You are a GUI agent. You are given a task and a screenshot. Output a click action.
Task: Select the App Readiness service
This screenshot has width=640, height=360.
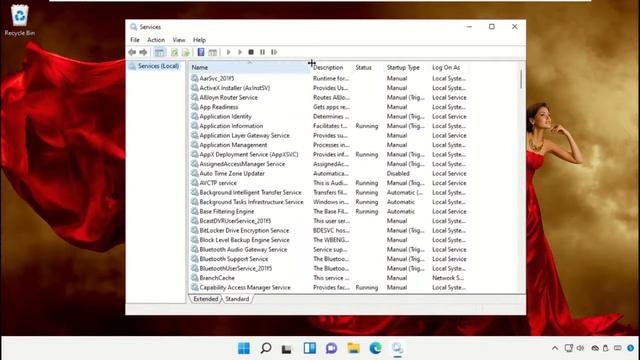tap(219, 107)
